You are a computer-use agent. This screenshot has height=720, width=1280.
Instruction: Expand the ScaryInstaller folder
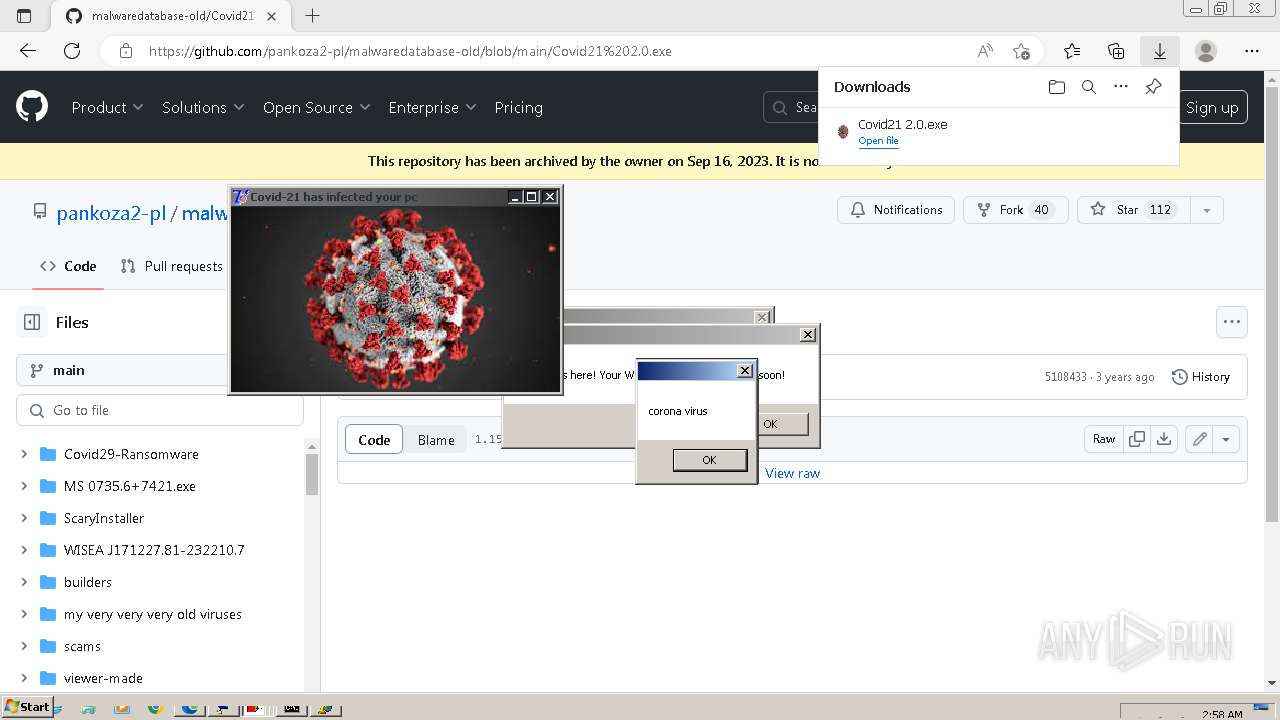click(x=24, y=518)
